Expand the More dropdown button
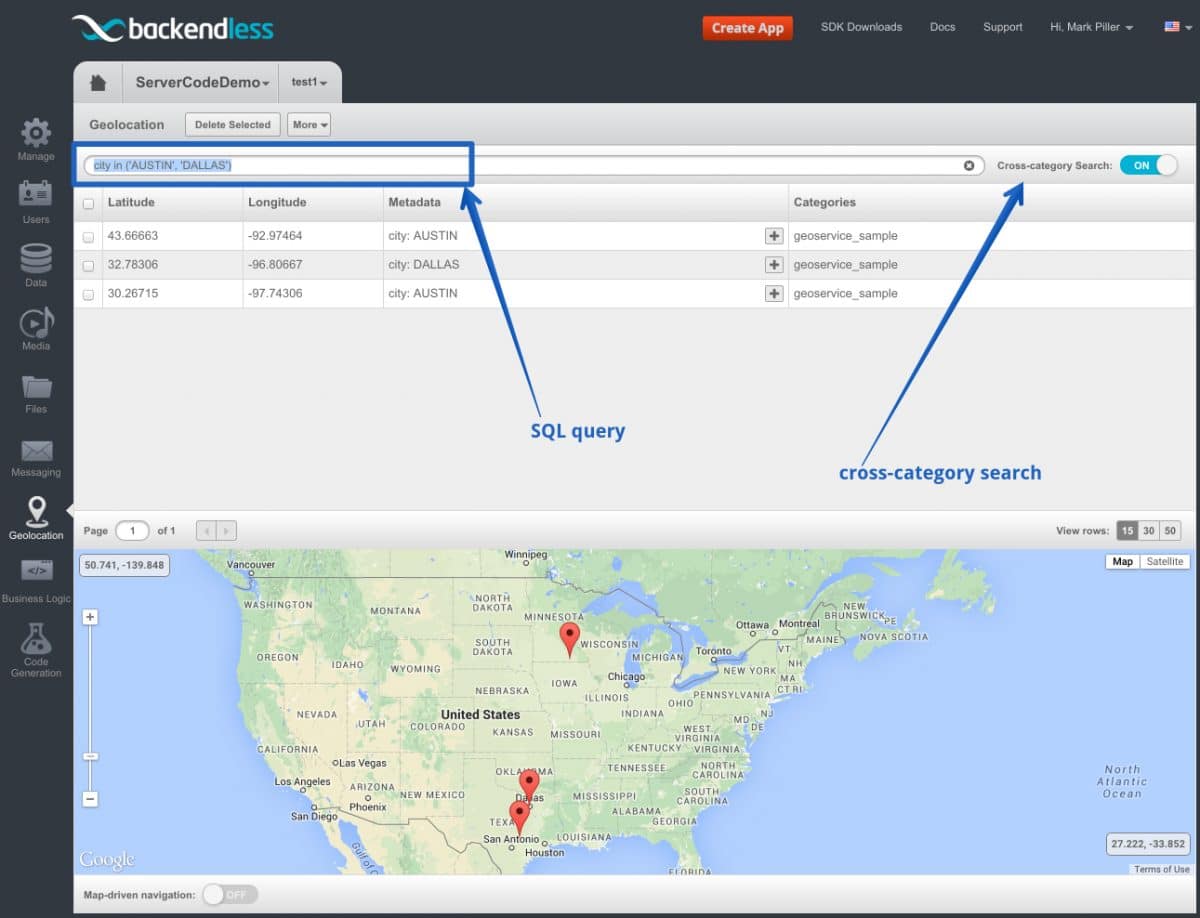The width and height of the screenshot is (1200, 918). tap(309, 125)
